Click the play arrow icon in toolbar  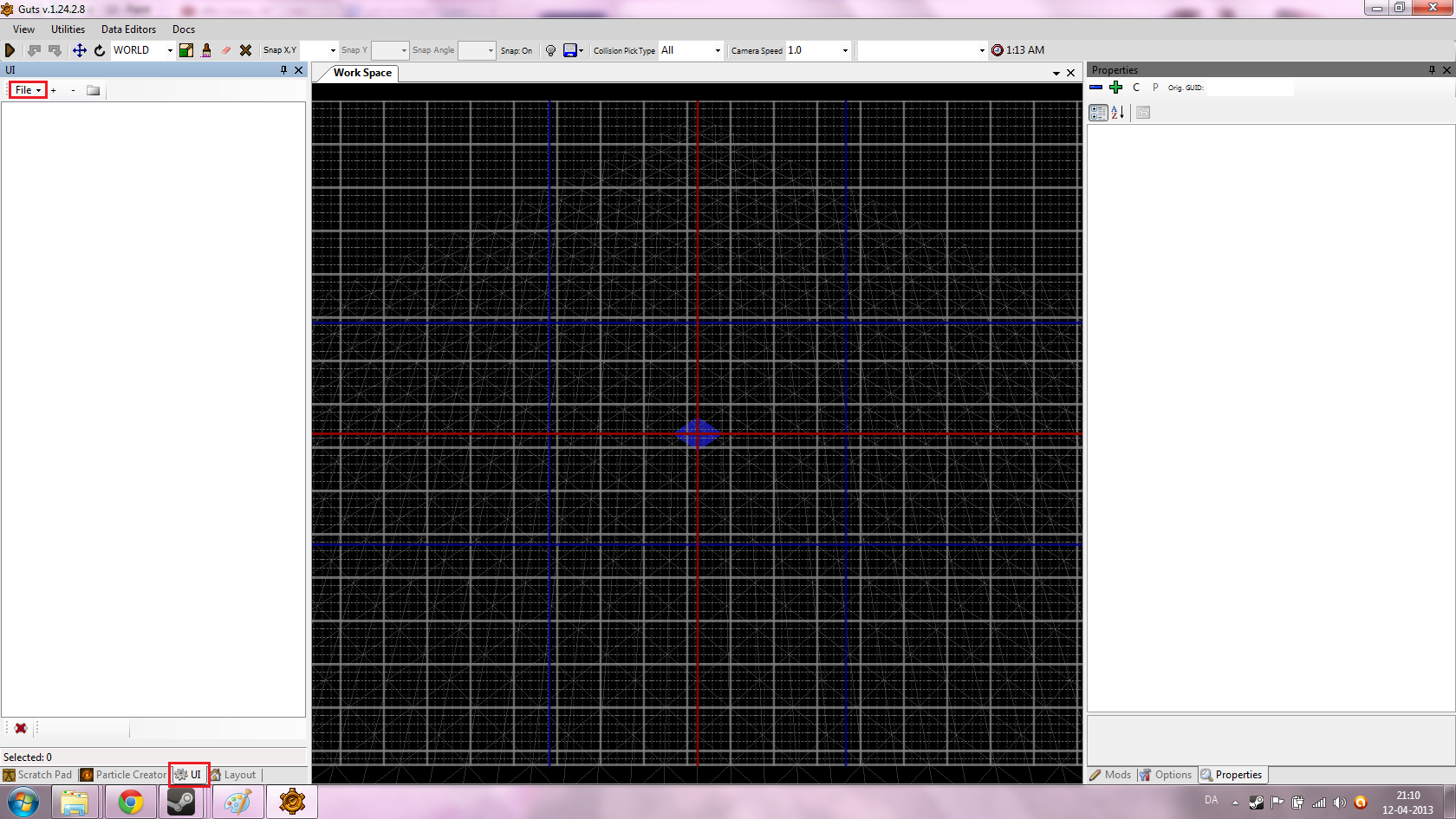point(10,50)
